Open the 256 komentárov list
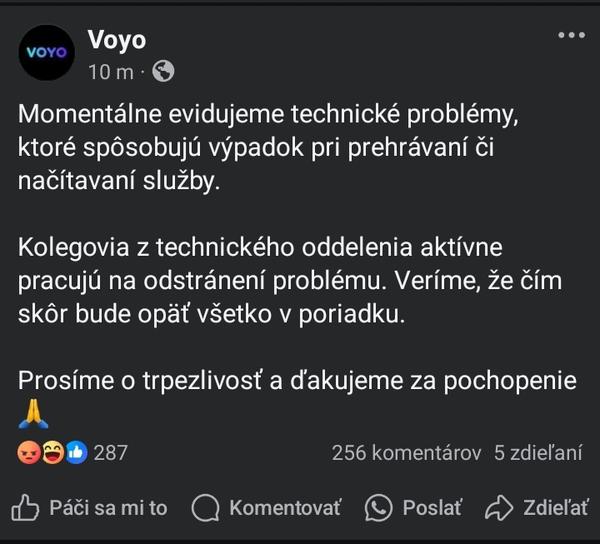This screenshot has height=544, width=600. tap(406, 452)
